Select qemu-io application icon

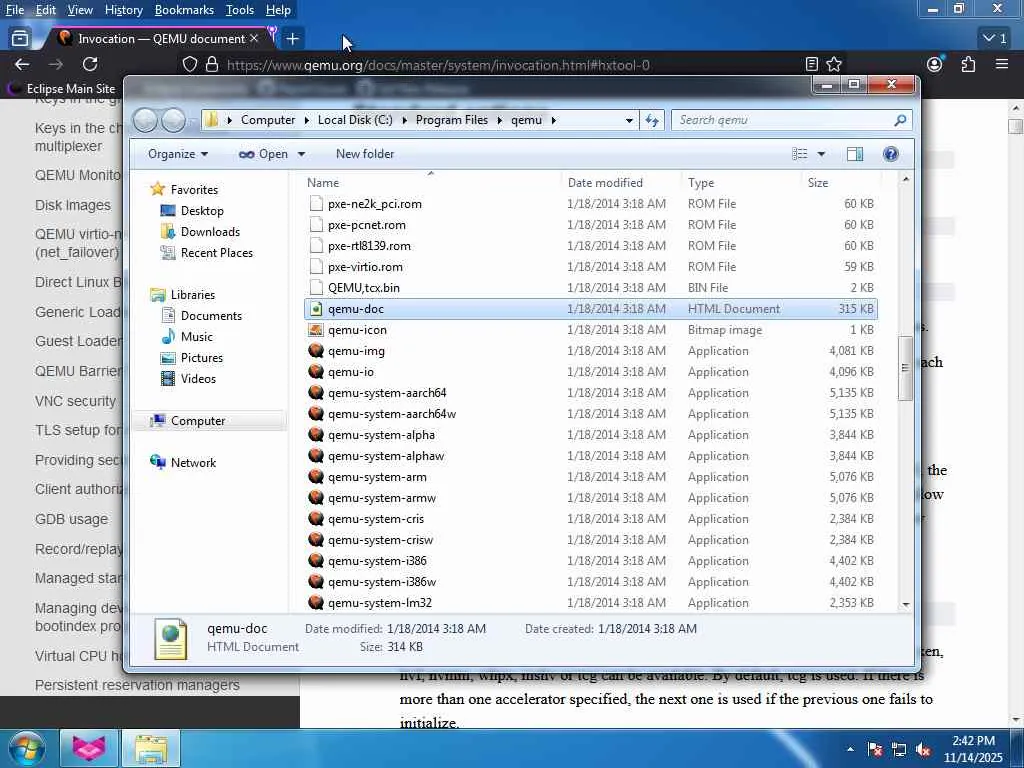(316, 372)
